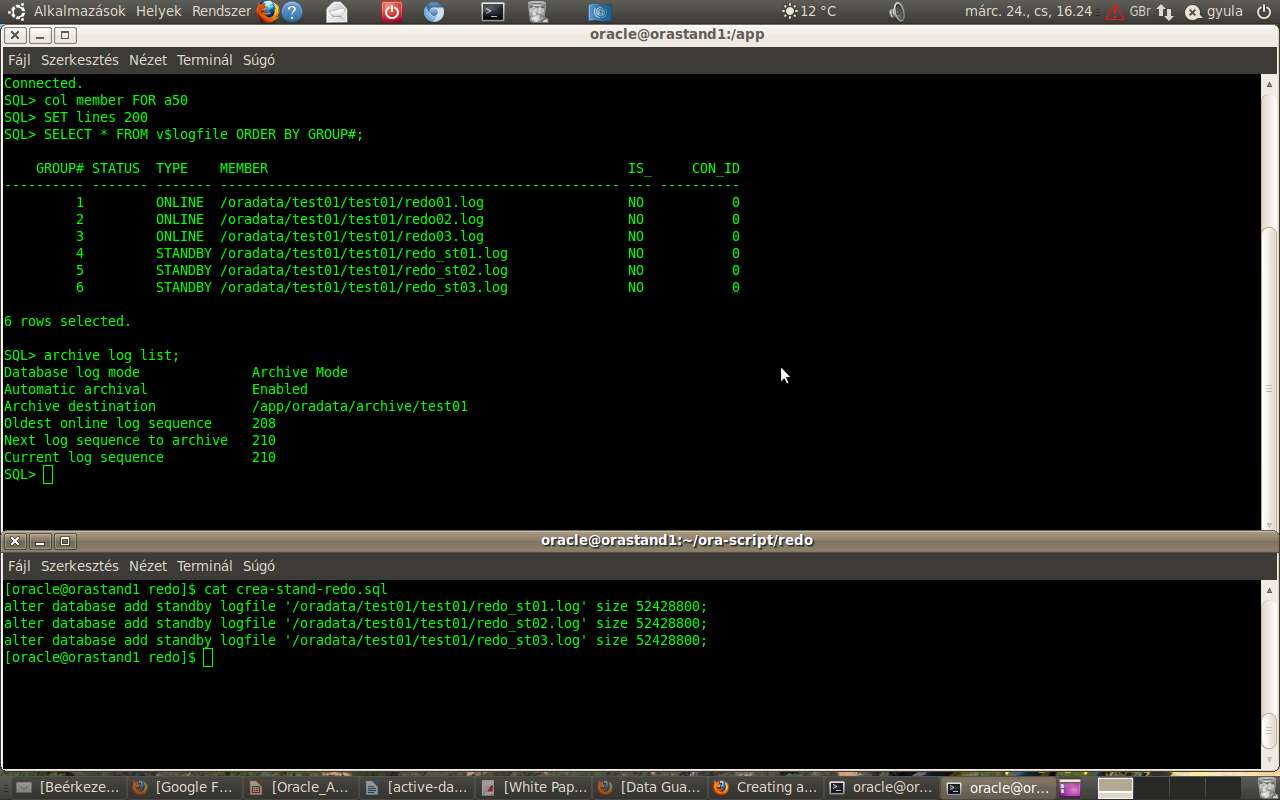
Task: Open Súgó menu in the /app terminal
Action: point(259,60)
